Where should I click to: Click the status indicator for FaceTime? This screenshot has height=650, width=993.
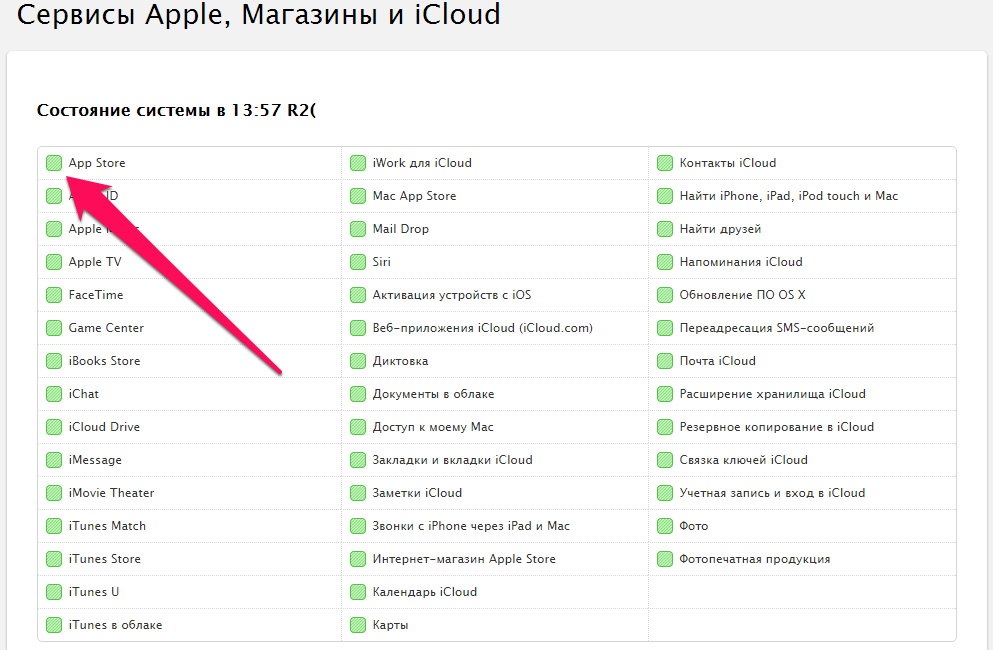coord(54,295)
